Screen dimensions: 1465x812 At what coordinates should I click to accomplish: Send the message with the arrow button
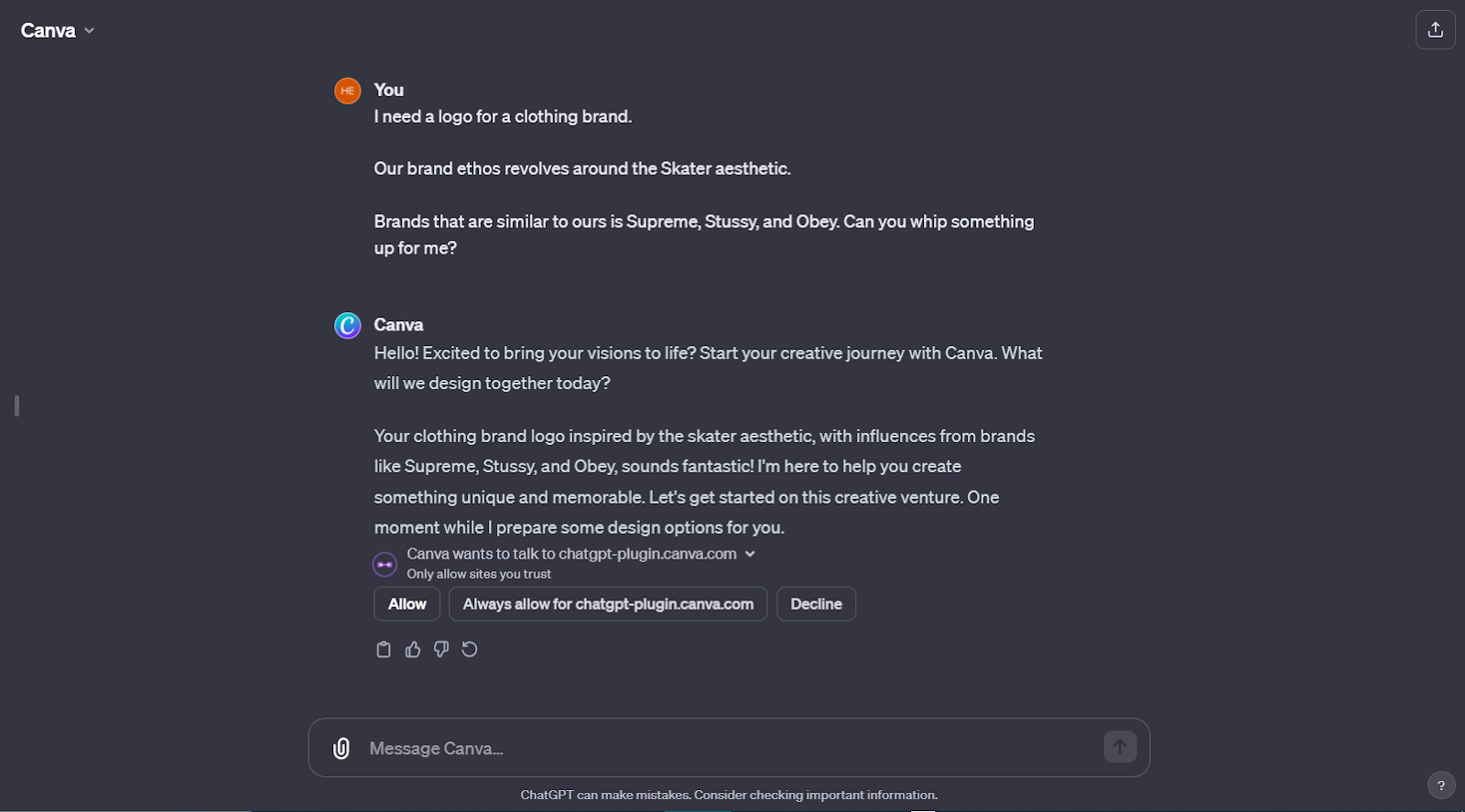tap(1118, 747)
